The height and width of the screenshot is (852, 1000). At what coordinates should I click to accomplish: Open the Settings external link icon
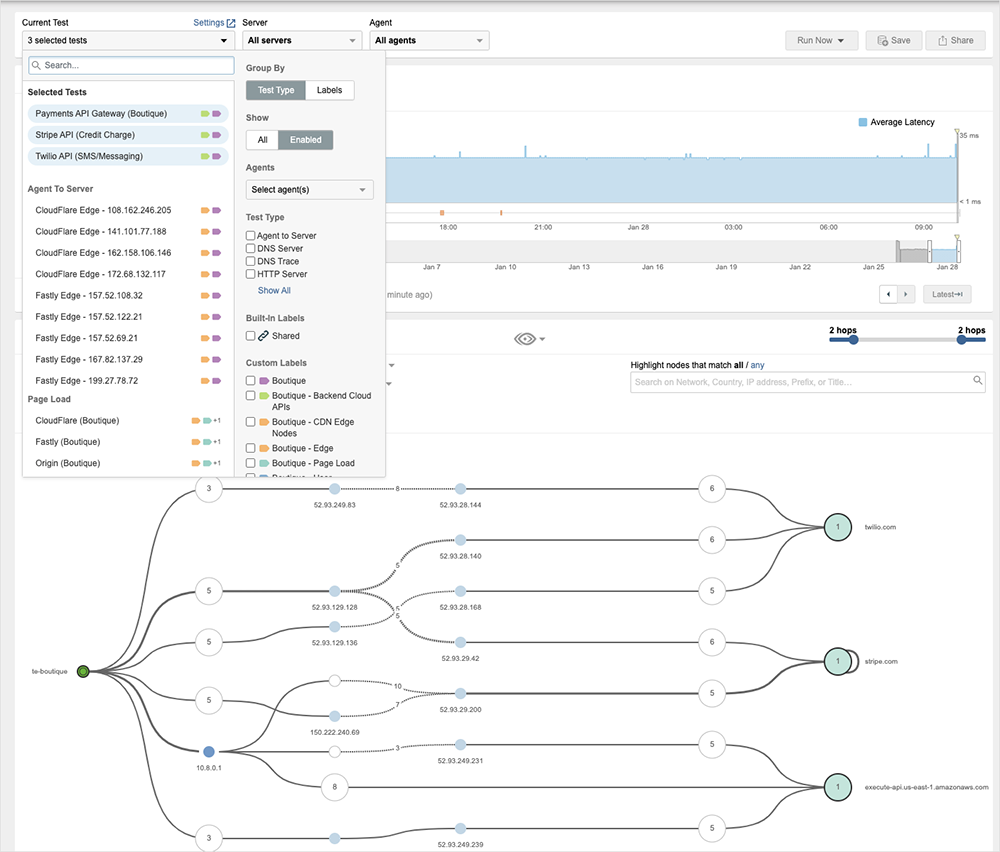(x=231, y=22)
